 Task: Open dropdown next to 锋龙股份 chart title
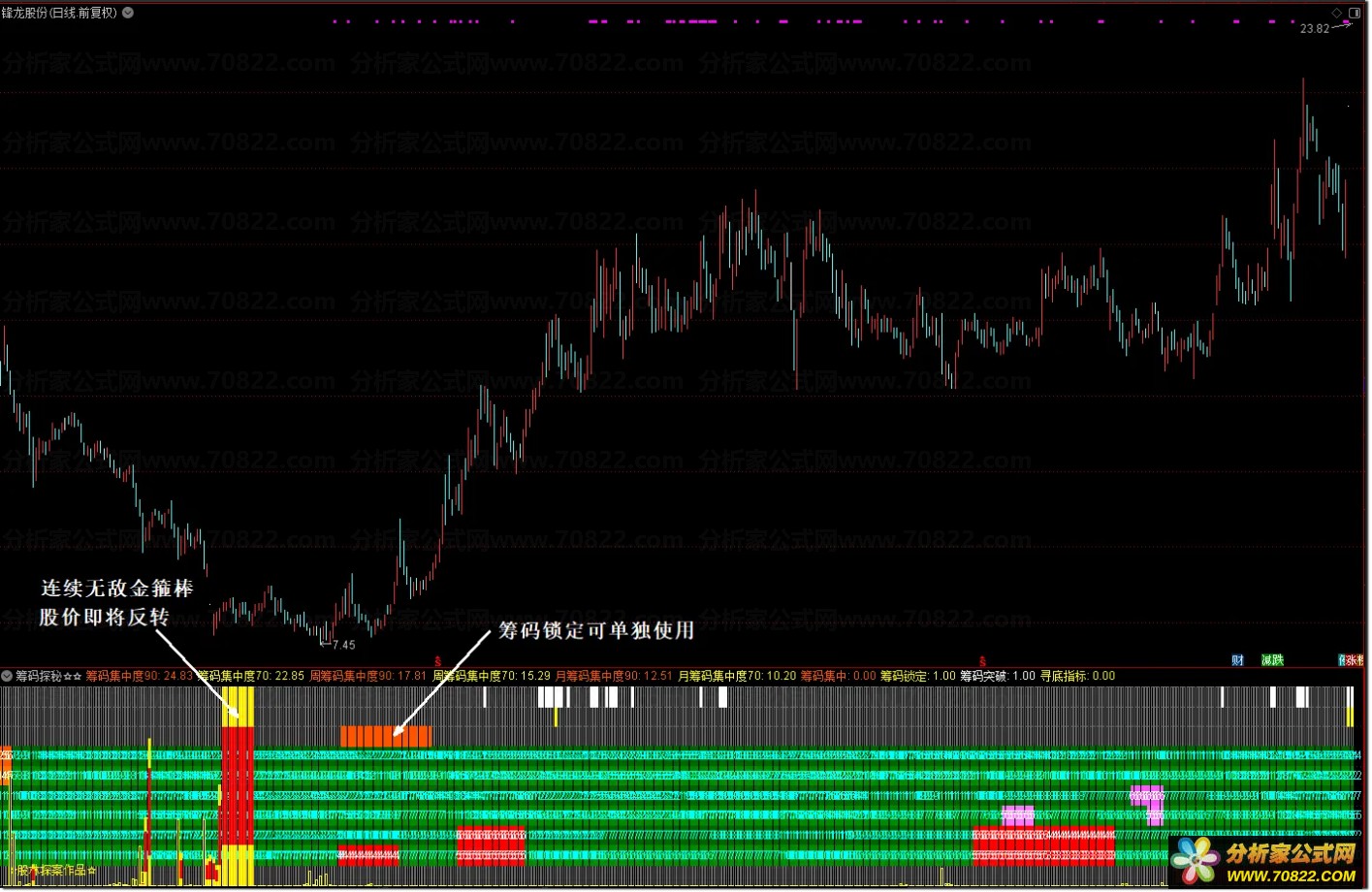[x=128, y=13]
